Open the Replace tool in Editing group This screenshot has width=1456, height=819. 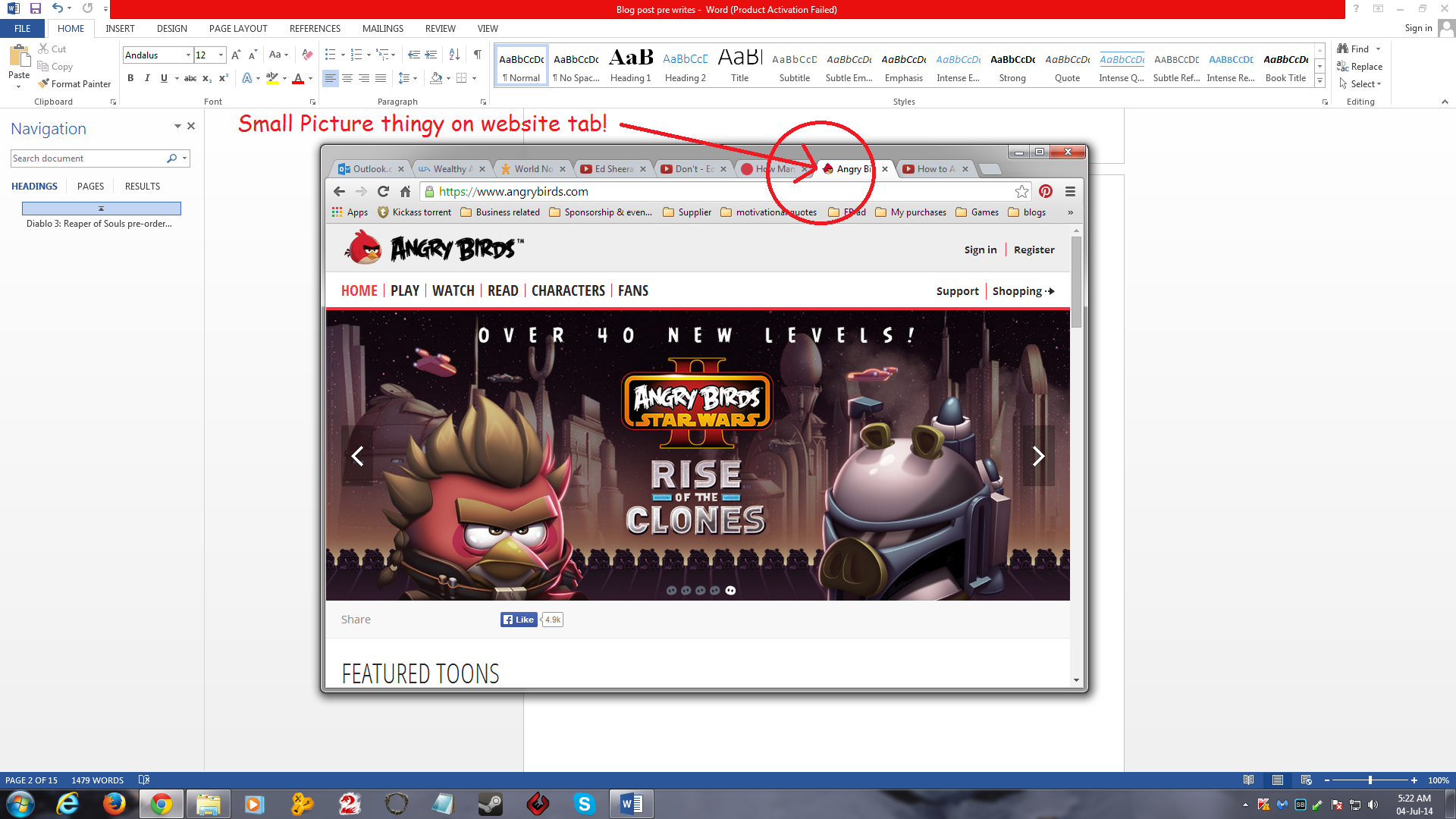pyautogui.click(x=1360, y=66)
